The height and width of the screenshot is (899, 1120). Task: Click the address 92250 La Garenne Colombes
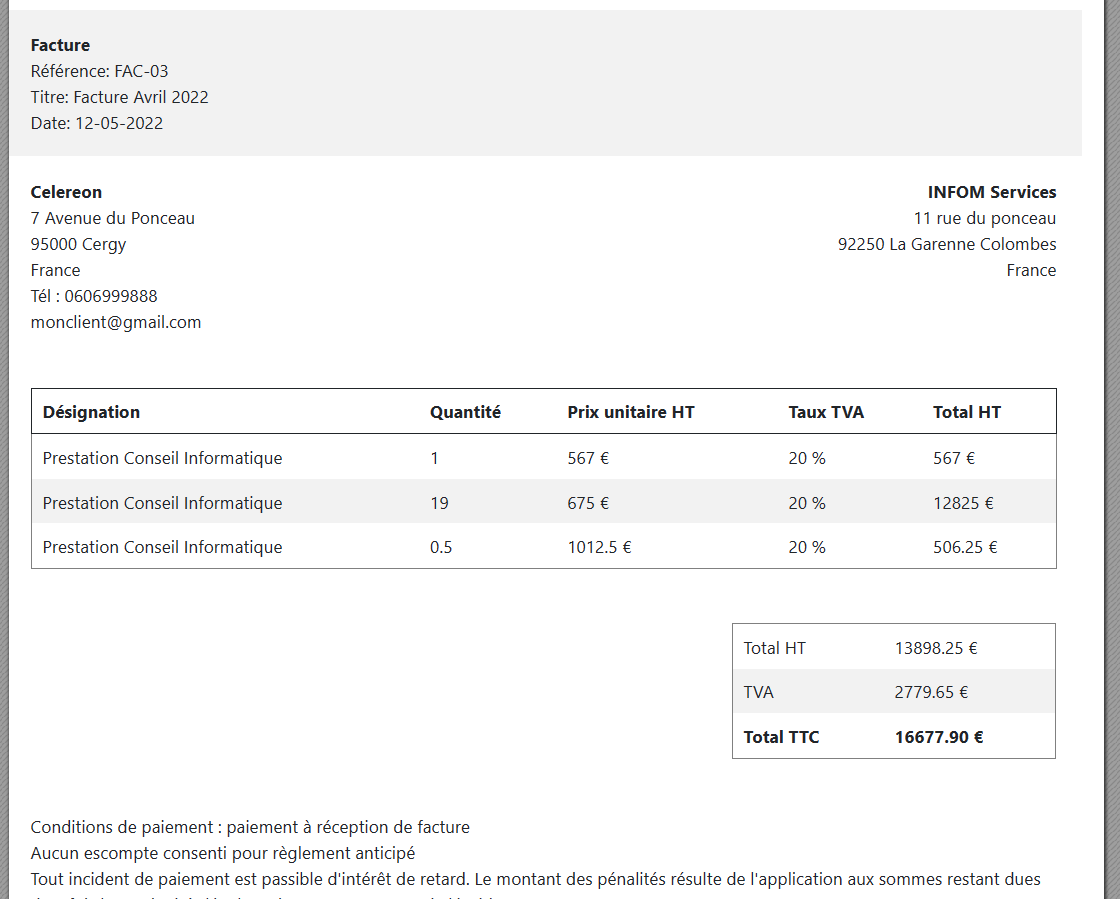[946, 244]
